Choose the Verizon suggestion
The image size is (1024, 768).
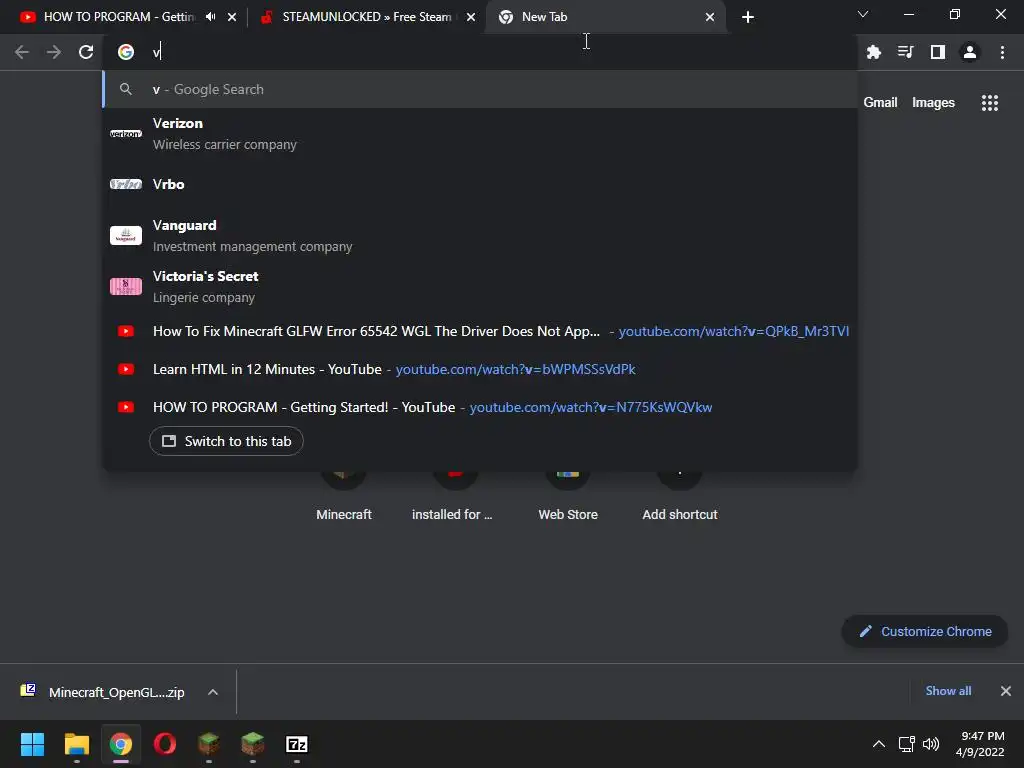click(480, 134)
